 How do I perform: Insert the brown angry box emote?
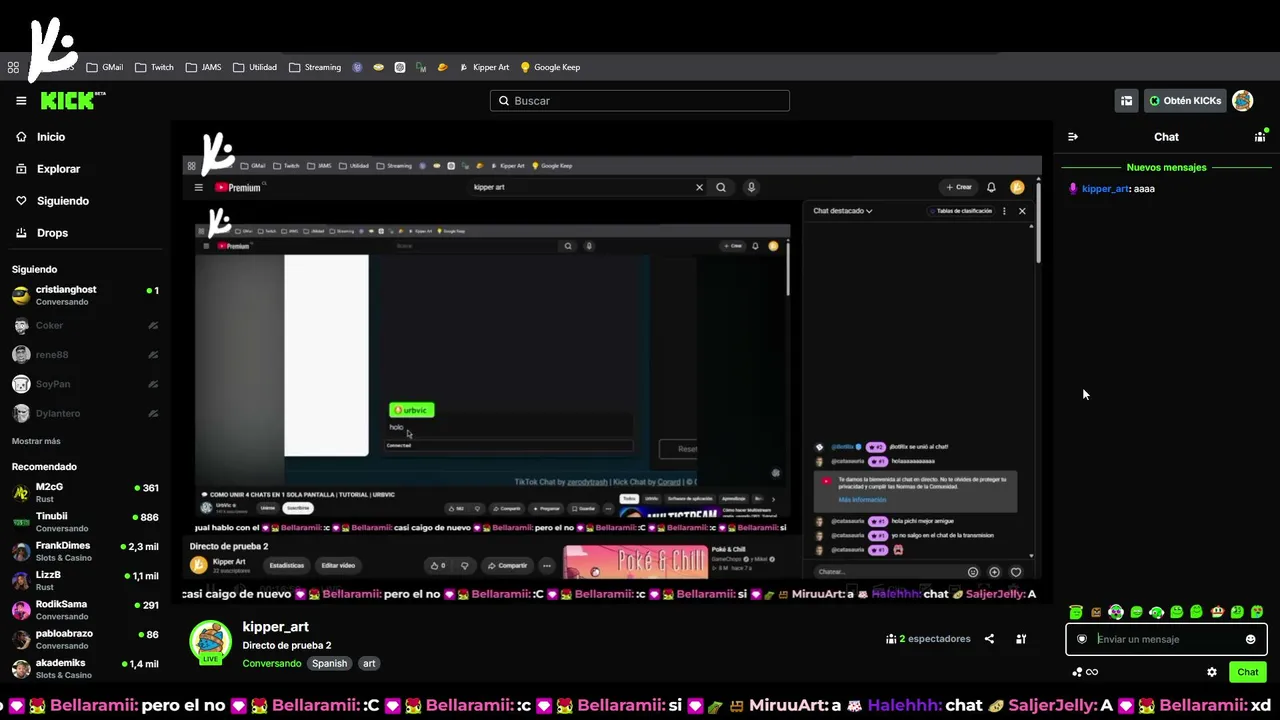coord(1096,612)
